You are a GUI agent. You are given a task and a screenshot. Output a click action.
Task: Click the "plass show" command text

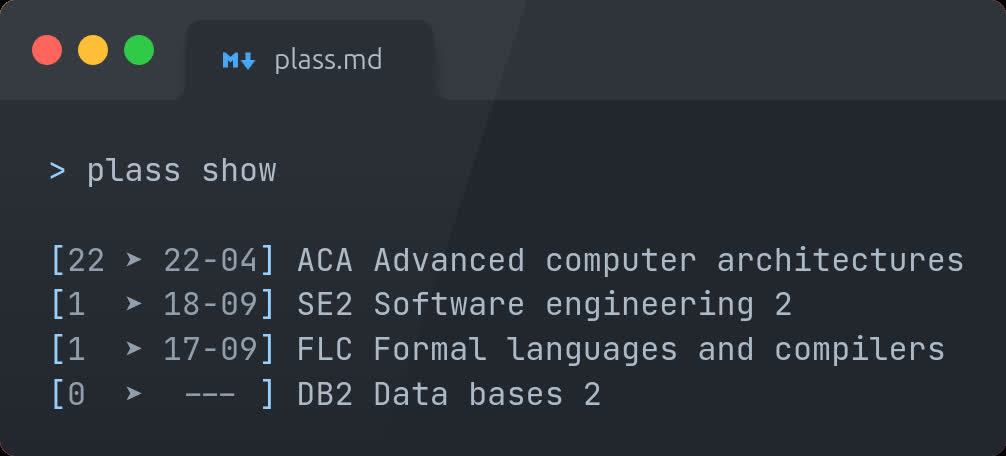click(181, 171)
